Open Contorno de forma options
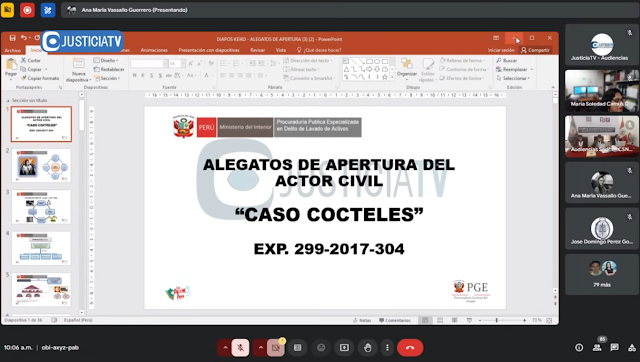640x362 pixels. pyautogui.click(x=463, y=69)
